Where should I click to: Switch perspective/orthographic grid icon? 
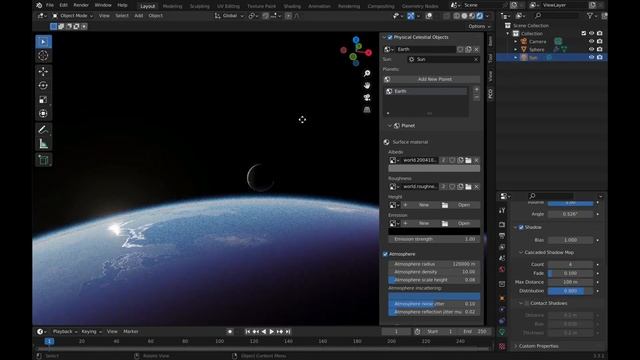coord(367,109)
